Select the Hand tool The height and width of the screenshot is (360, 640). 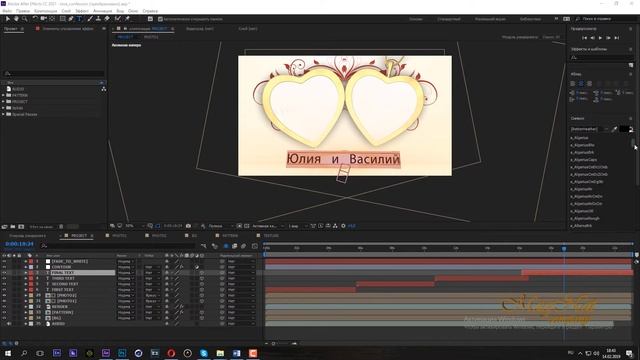click(x=16, y=19)
